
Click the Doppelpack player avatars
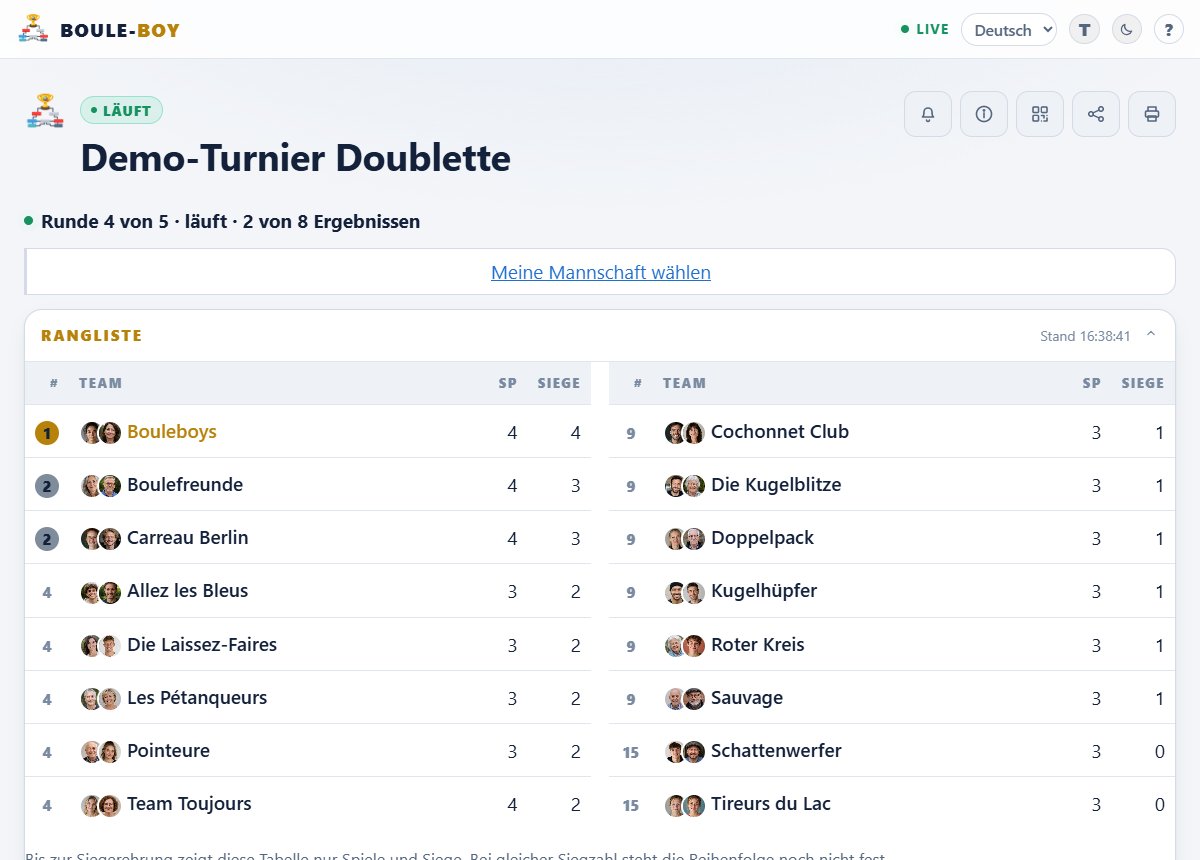tap(685, 538)
